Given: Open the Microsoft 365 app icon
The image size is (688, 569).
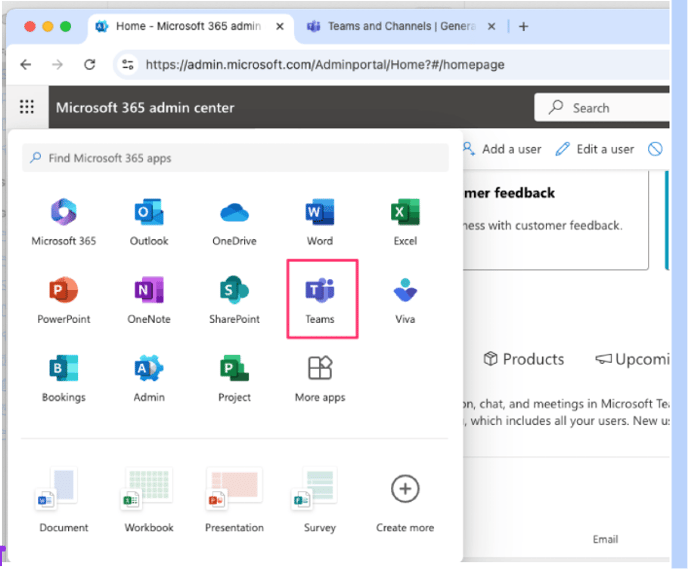Looking at the screenshot, I should (x=64, y=212).
